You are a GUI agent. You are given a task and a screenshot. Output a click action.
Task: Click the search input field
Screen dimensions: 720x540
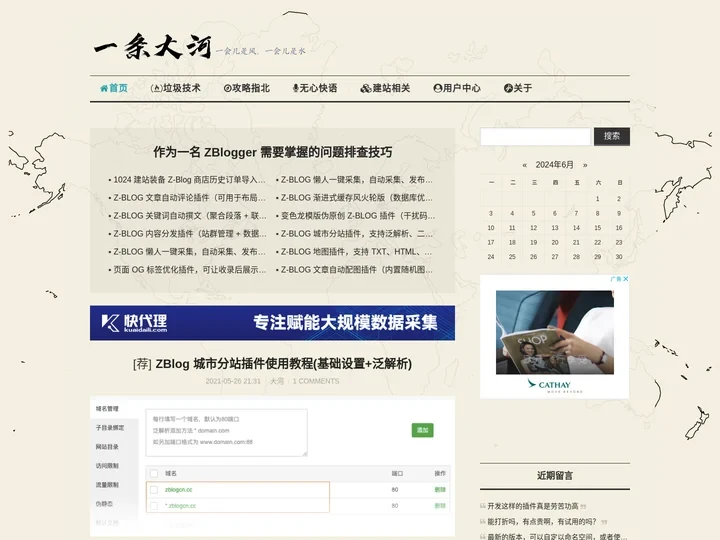pyautogui.click(x=535, y=136)
